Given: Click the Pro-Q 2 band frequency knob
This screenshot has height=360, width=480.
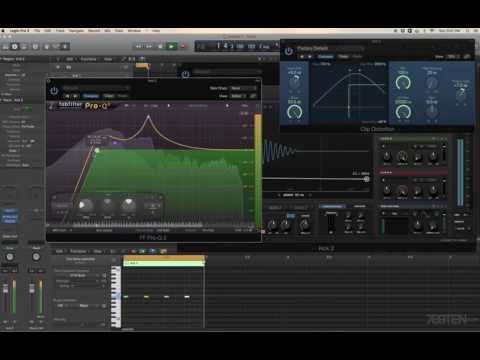Looking at the screenshot, I should pos(85,205).
